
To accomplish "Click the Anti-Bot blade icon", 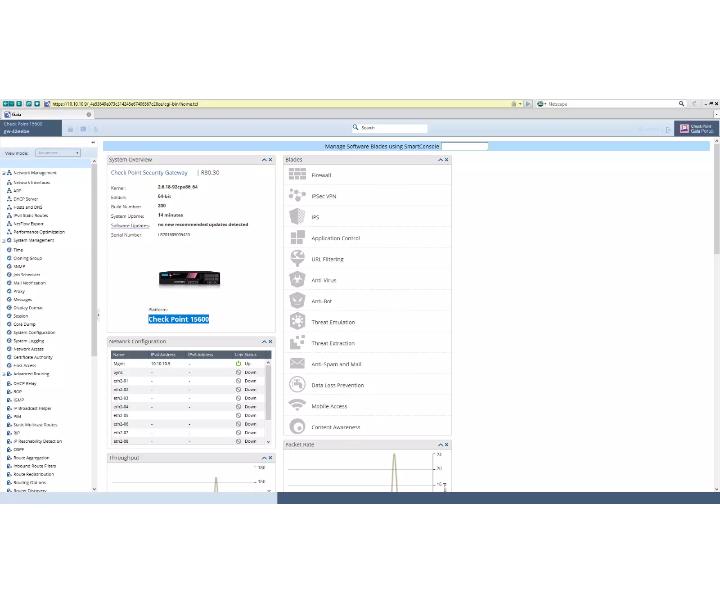I will pos(297,300).
